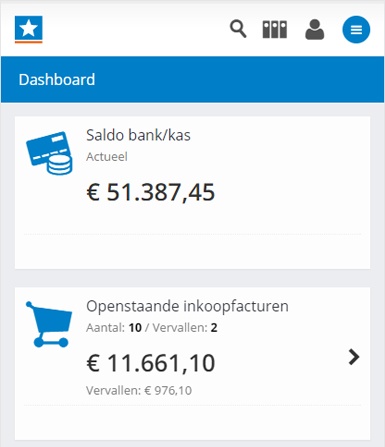Viewport: 385px width, 447px height.
Task: Click the Saldo bank/kas card's empty footer
Action: click(x=192, y=252)
